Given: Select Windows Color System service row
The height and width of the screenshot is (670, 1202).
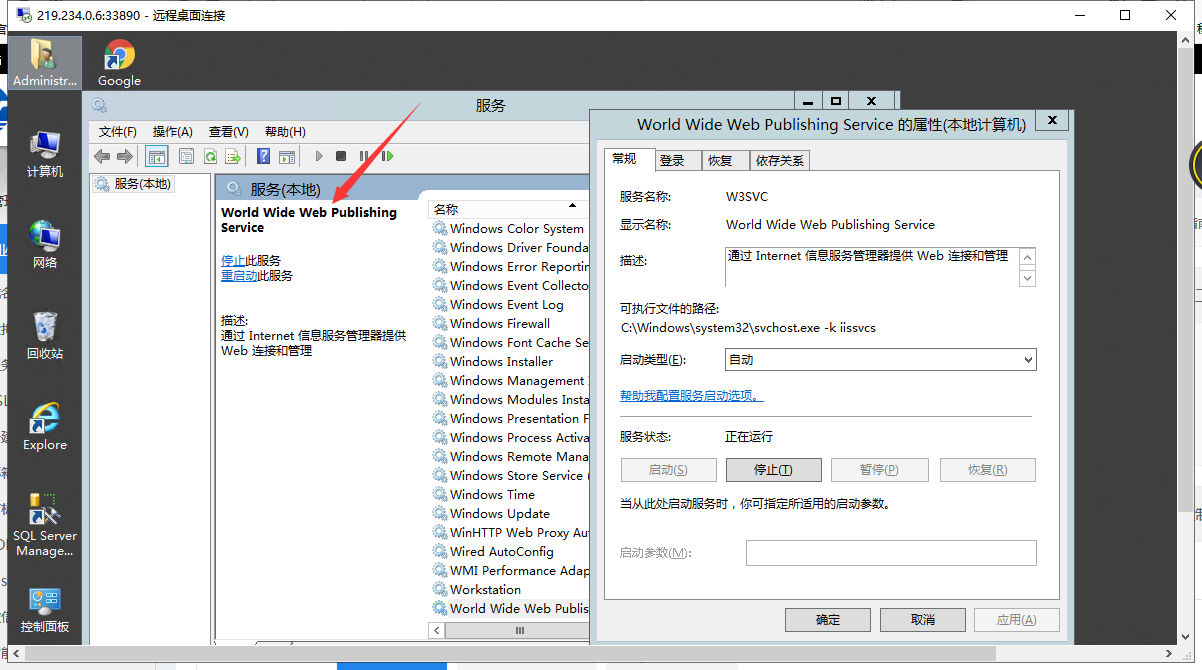Looking at the screenshot, I should 510,229.
